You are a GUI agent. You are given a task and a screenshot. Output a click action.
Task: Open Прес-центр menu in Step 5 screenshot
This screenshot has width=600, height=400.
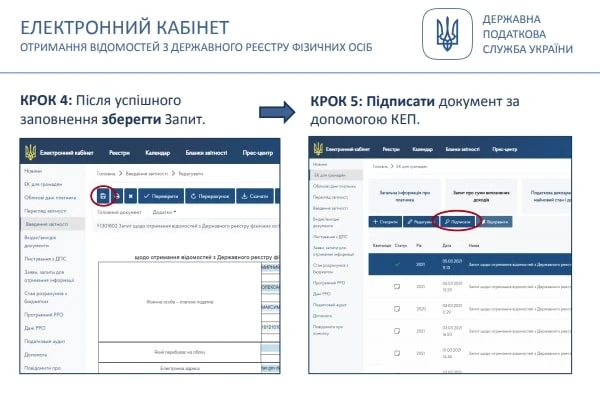504,149
